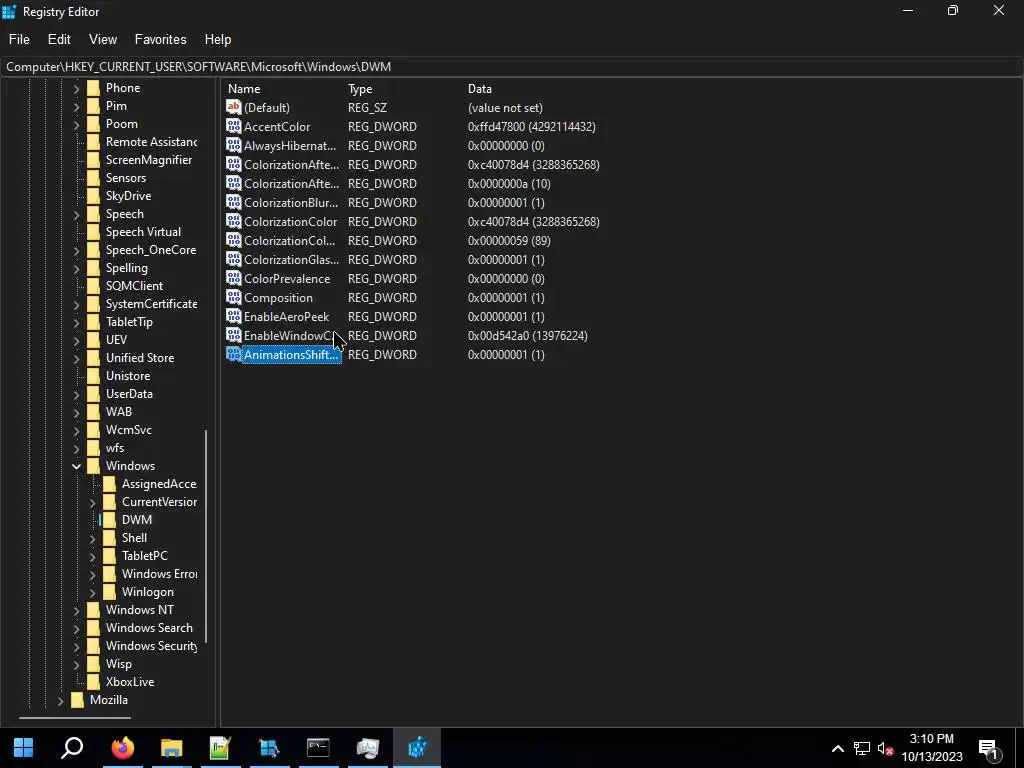Open the Edit menu
The height and width of the screenshot is (768, 1024).
point(59,39)
